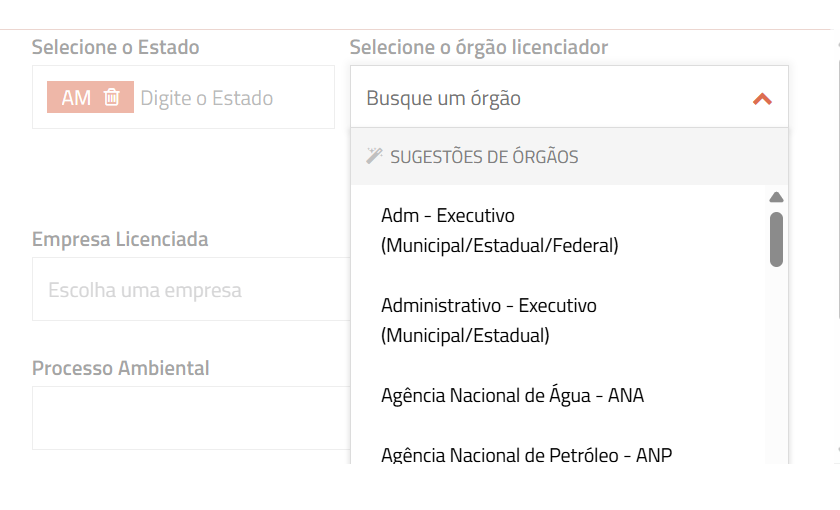This screenshot has height=510, width=840.
Task: Click the Empresa Licenciada label
Action: coord(120,240)
